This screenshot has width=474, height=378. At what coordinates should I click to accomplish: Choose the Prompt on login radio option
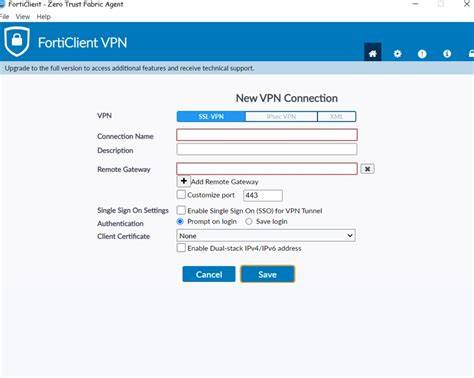pyautogui.click(x=180, y=221)
